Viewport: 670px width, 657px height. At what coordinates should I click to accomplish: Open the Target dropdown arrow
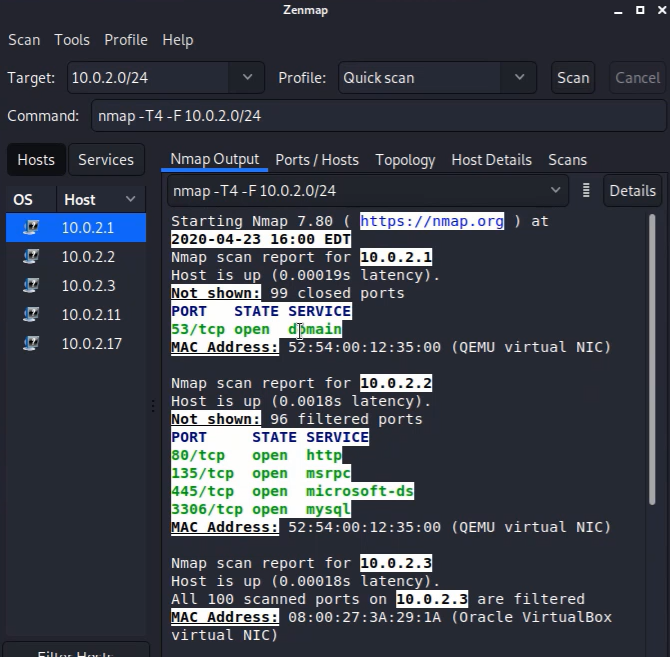(x=247, y=77)
